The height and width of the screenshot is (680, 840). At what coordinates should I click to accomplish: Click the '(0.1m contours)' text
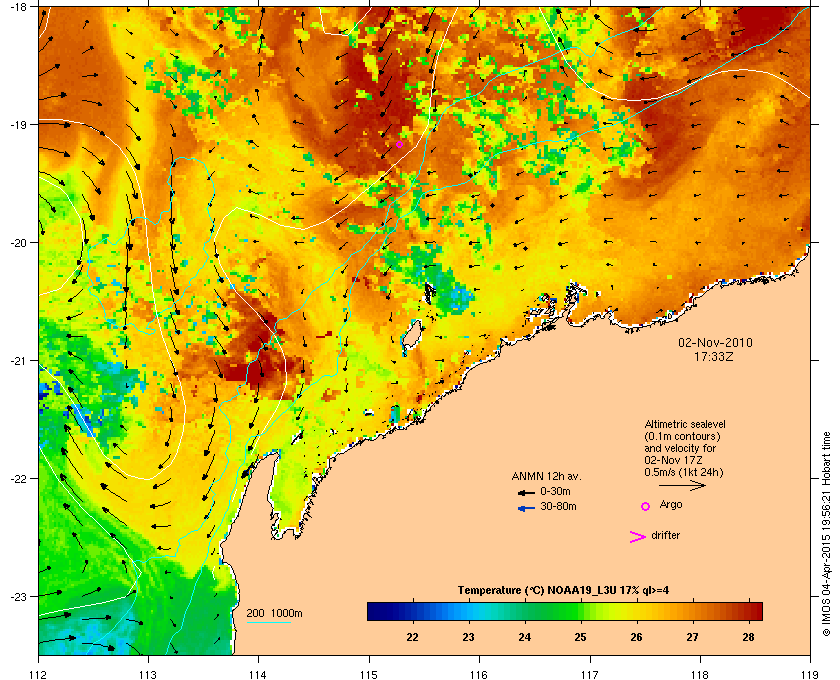[x=682, y=436]
